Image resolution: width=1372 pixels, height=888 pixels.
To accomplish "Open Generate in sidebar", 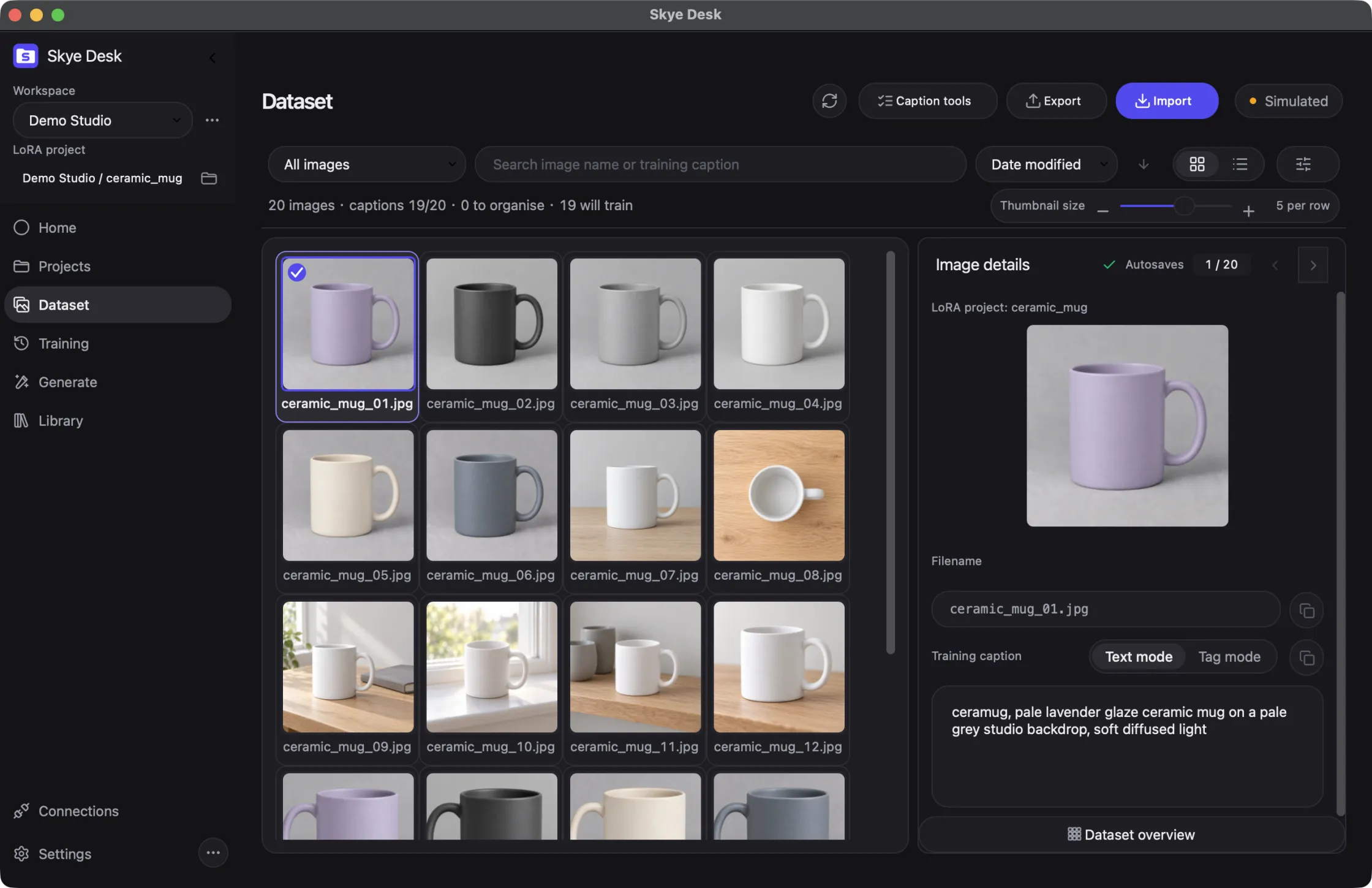I will click(118, 382).
